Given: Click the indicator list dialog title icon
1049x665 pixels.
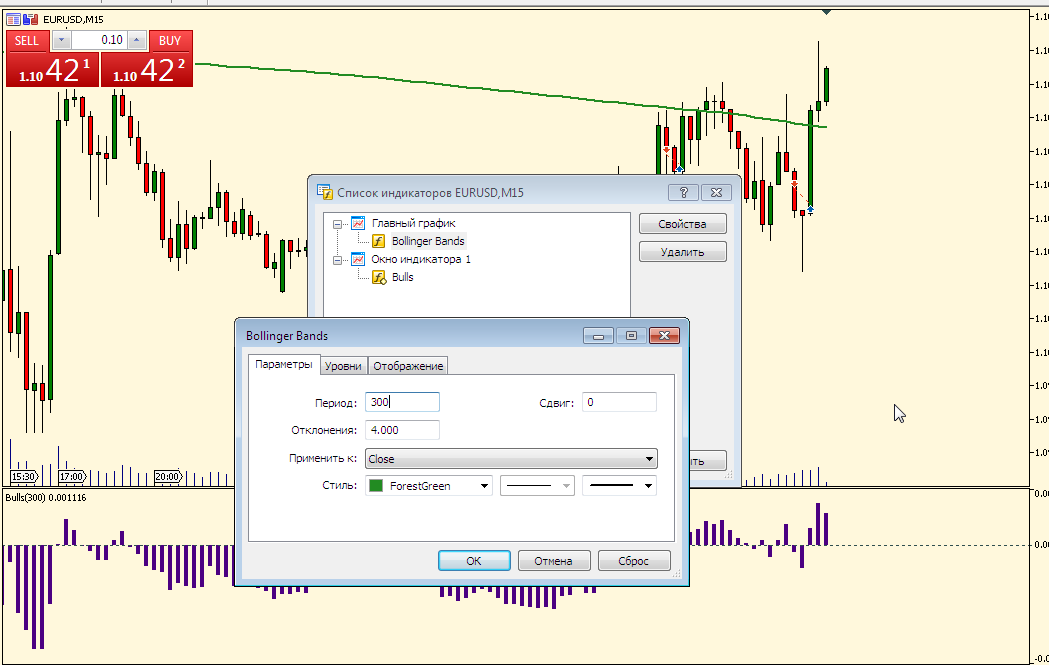Looking at the screenshot, I should 324,193.
